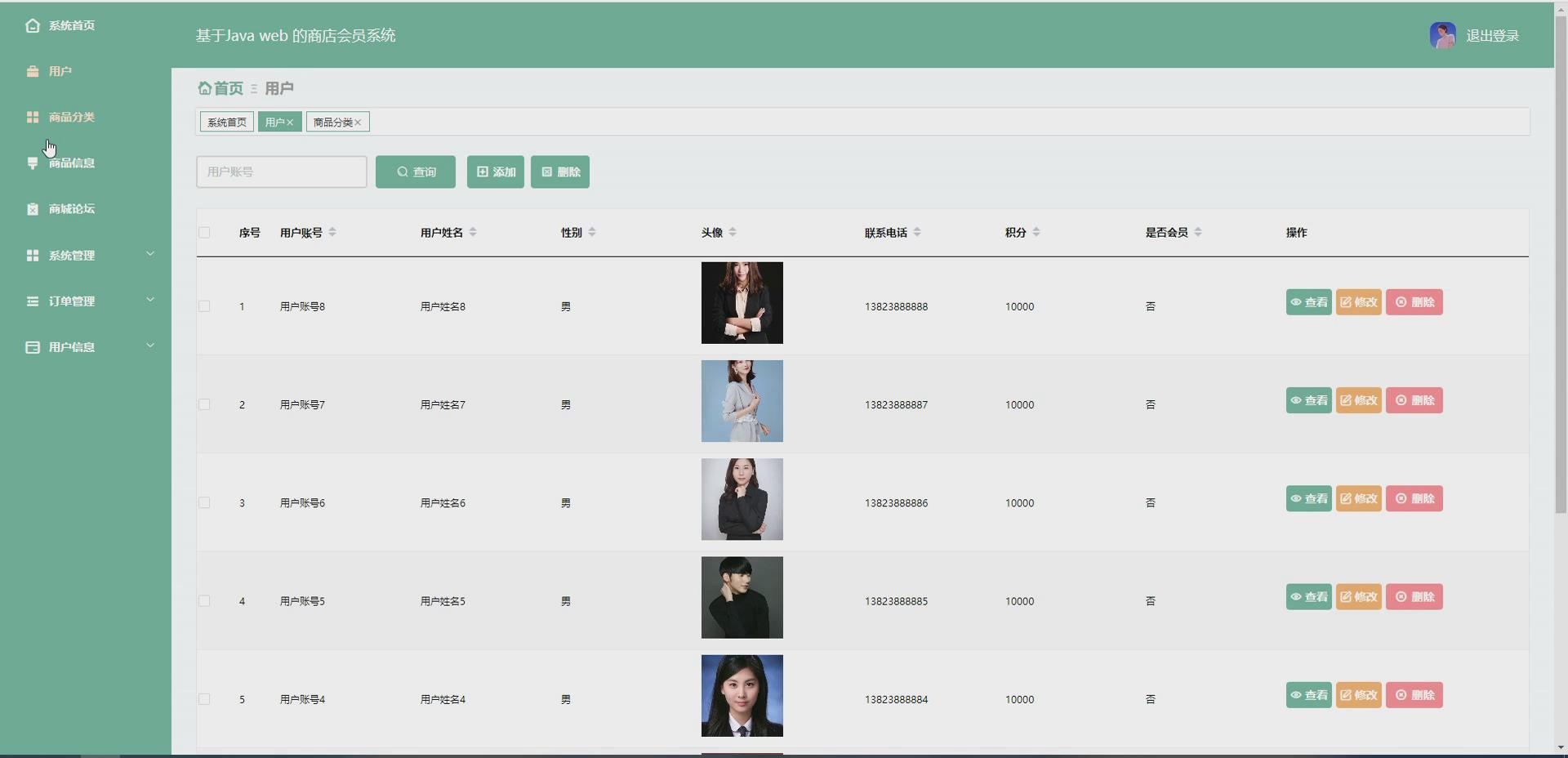This screenshot has width=1568, height=758.
Task: Sort by the 性别 column arrows
Action: [x=592, y=232]
